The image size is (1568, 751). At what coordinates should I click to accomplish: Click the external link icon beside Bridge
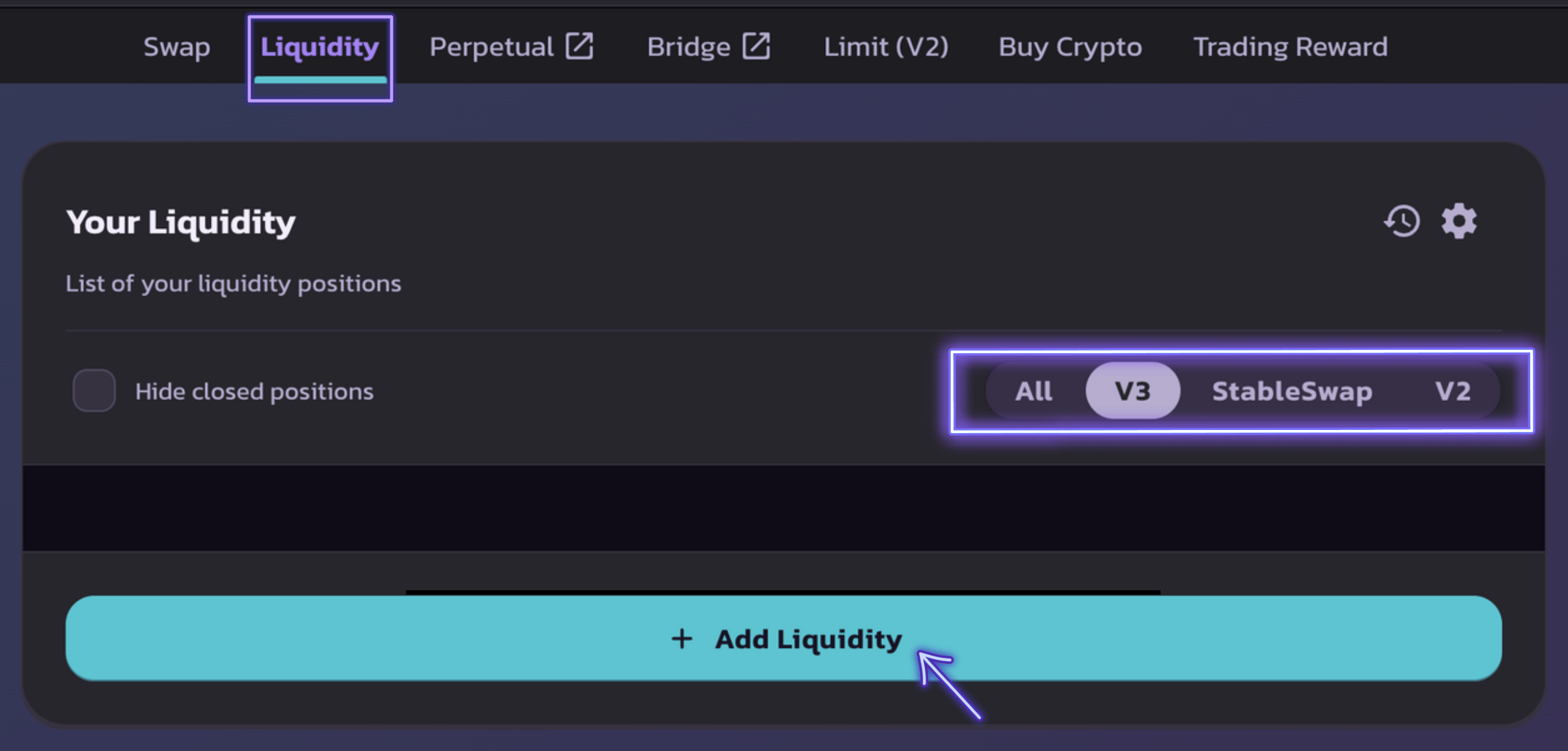point(756,47)
